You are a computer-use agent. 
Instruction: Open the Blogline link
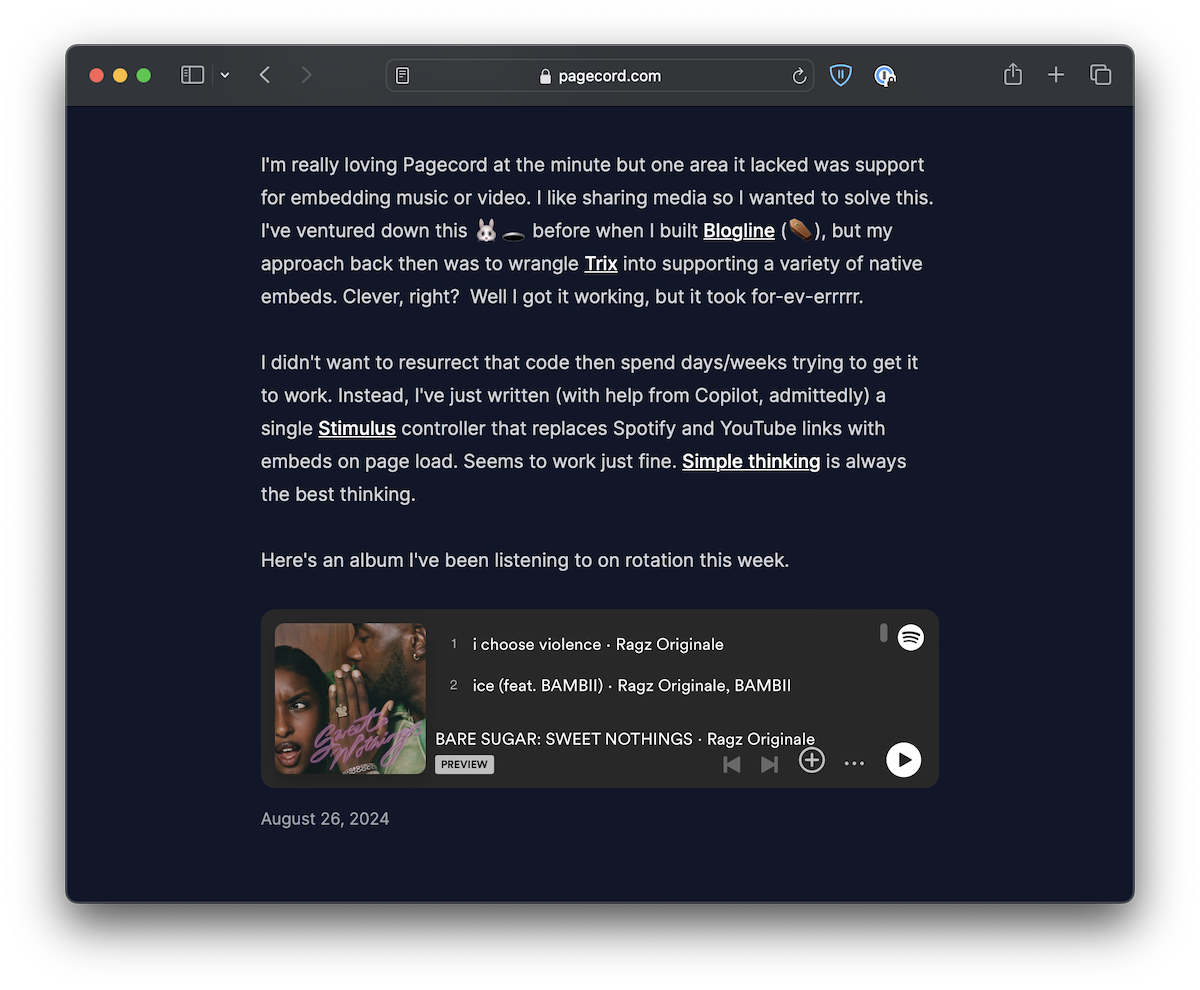[x=738, y=231]
